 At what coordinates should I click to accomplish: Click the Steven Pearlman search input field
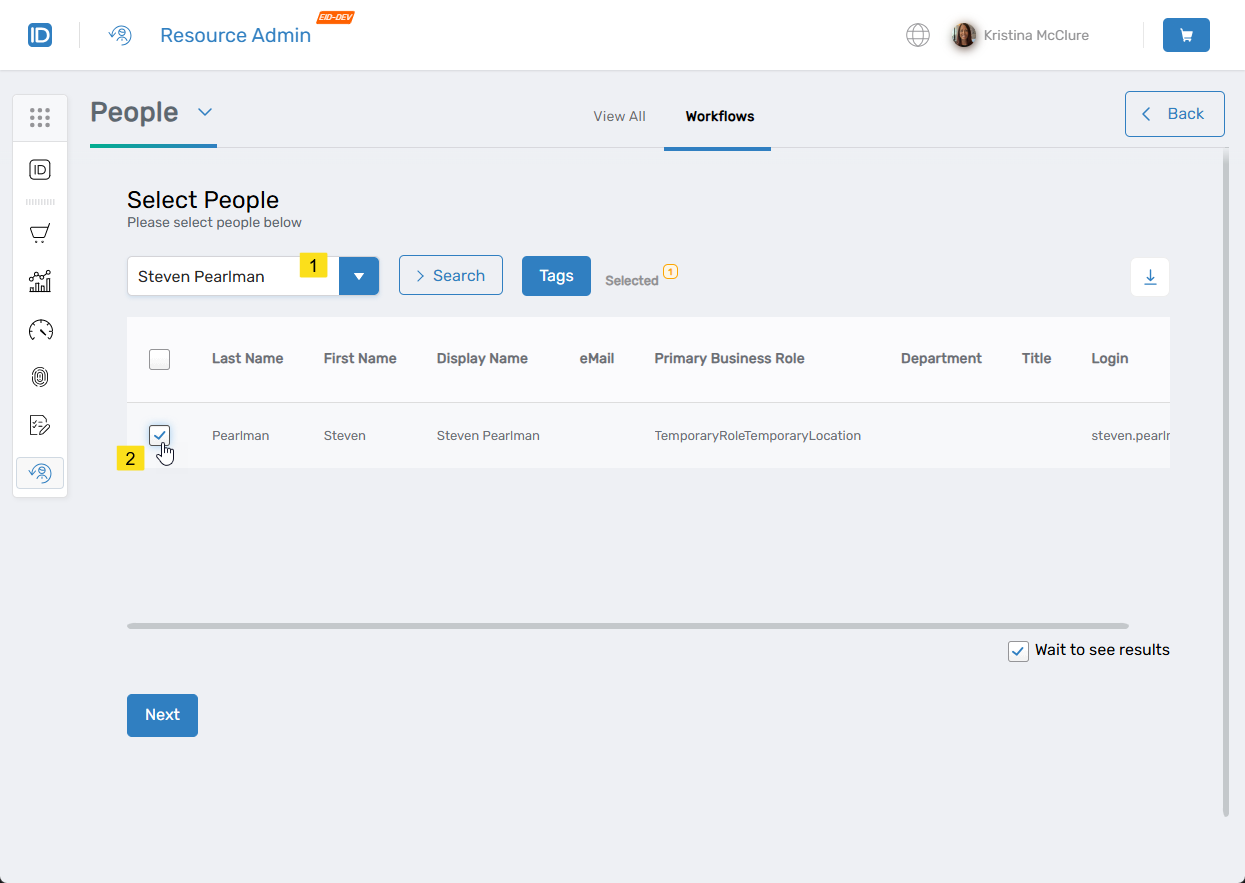coord(215,276)
